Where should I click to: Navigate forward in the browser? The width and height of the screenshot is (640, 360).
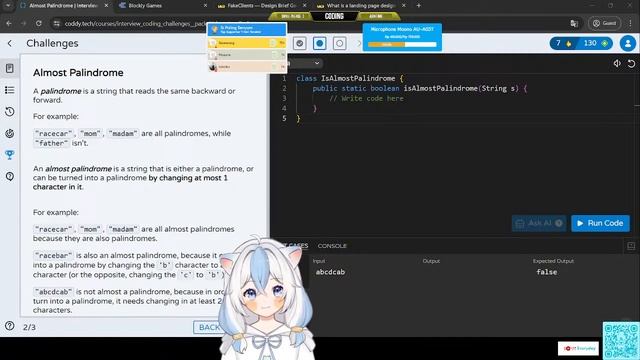[x=24, y=24]
